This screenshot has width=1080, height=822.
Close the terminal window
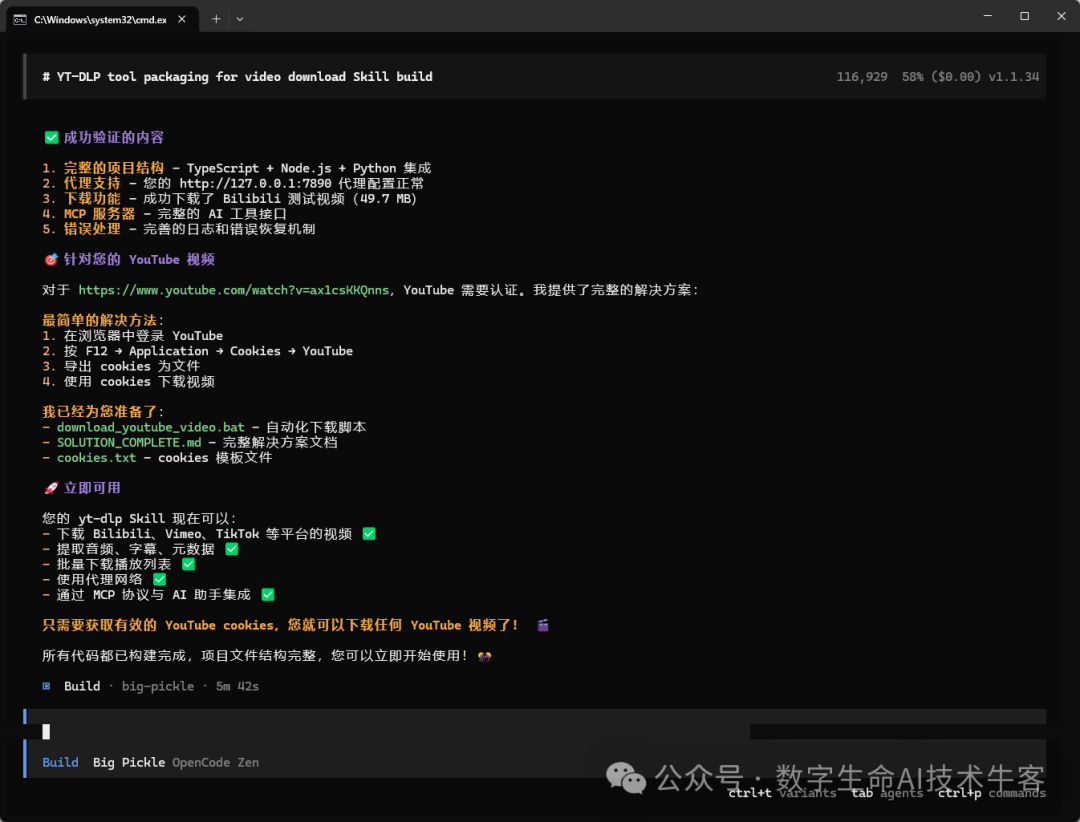point(1061,16)
